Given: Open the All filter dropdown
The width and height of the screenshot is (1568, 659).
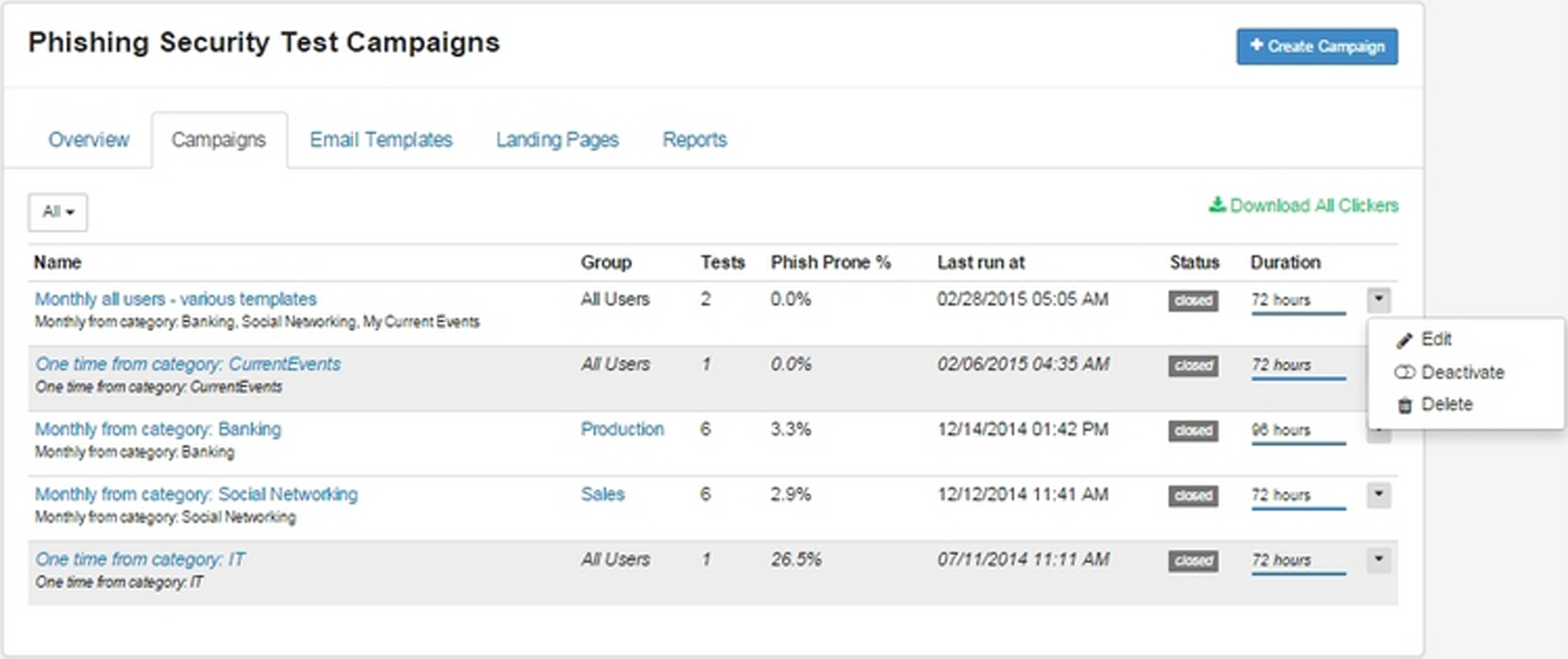Looking at the screenshot, I should click(x=58, y=212).
